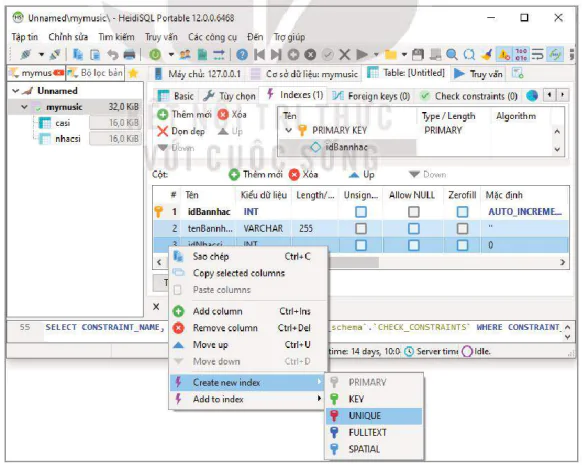Click the yellow star favorites icon
Image resolution: width=586 pixels, height=470 pixels.
[133, 73]
